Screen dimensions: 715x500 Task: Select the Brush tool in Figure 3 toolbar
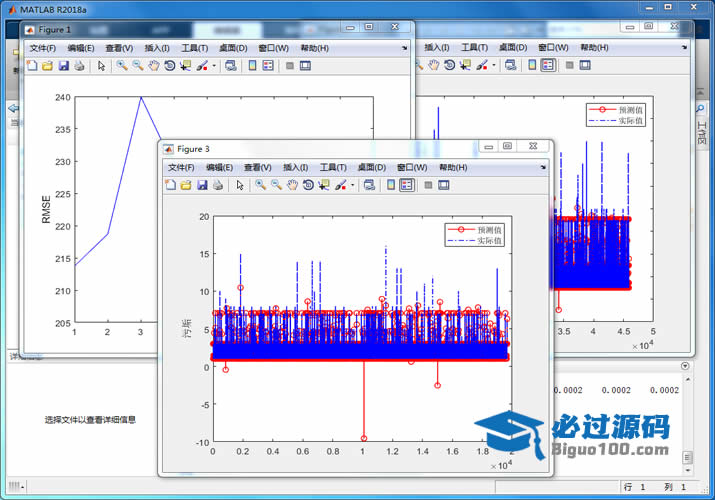click(x=341, y=185)
